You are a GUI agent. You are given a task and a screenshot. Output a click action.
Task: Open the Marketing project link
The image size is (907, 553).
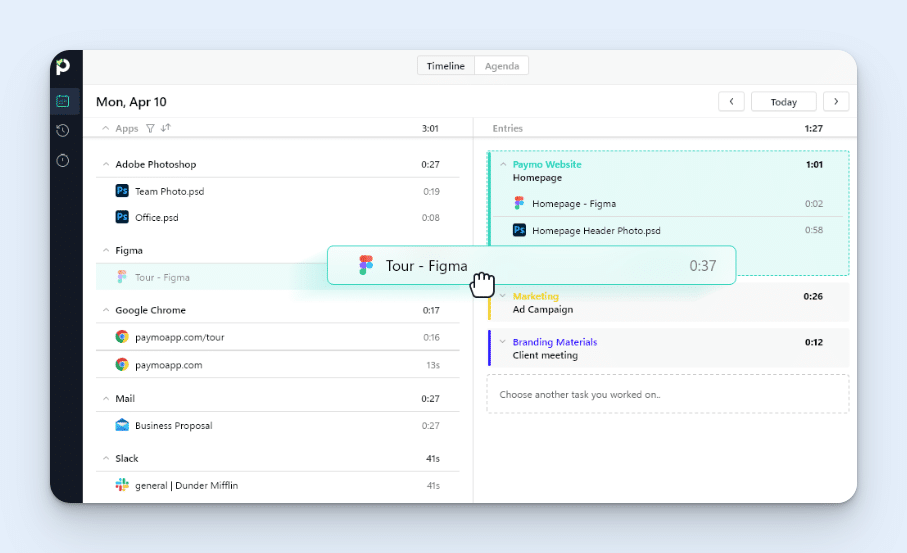(536, 296)
